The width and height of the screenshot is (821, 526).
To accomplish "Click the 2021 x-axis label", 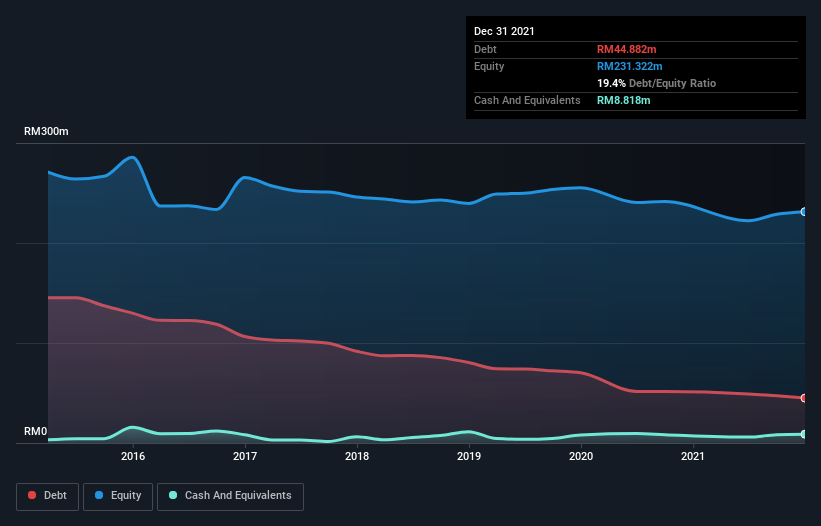I will click(693, 456).
